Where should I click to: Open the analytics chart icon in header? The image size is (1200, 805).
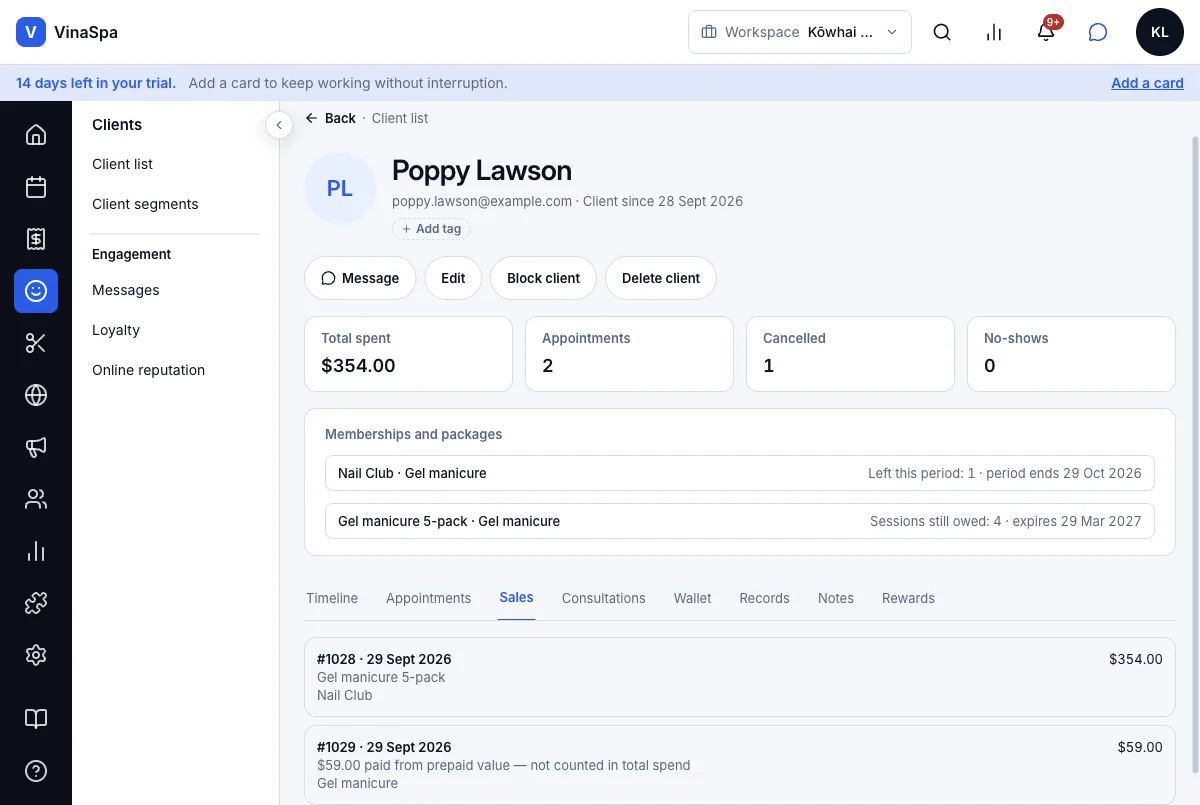[x=994, y=32]
